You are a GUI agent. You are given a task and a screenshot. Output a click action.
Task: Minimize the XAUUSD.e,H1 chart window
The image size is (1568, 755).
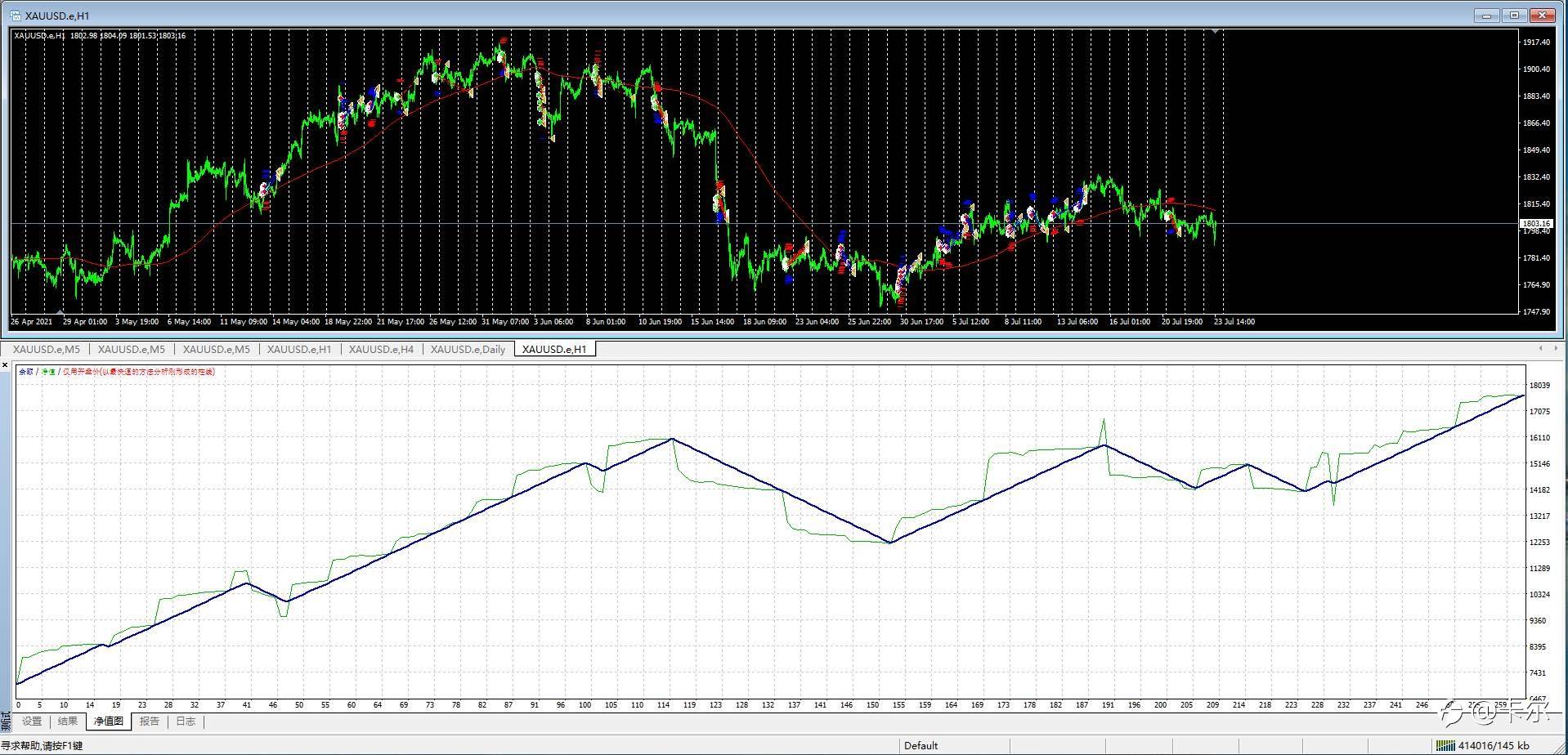(x=1486, y=16)
